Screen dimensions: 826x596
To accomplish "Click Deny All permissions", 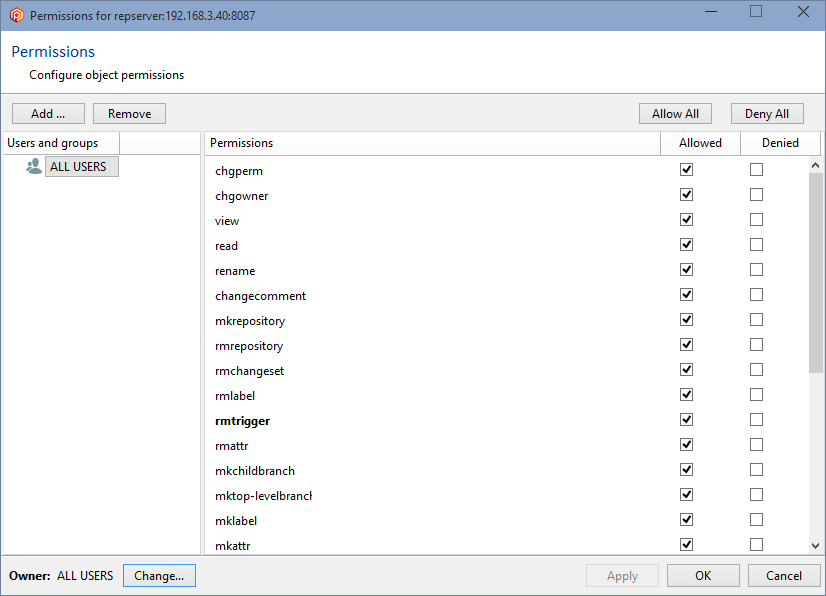I will [x=767, y=114].
